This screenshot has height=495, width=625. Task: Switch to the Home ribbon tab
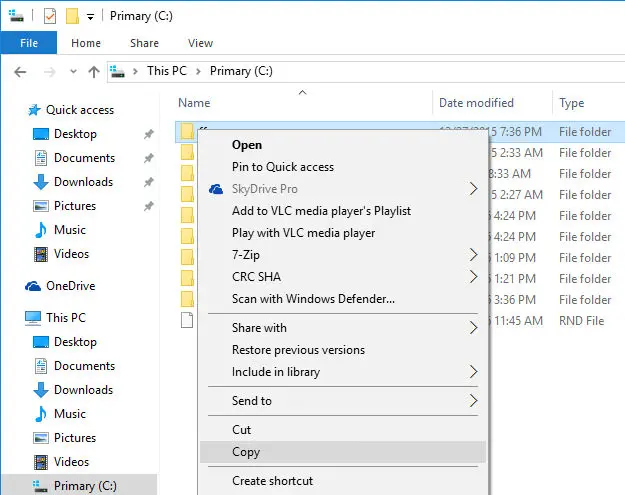click(86, 43)
